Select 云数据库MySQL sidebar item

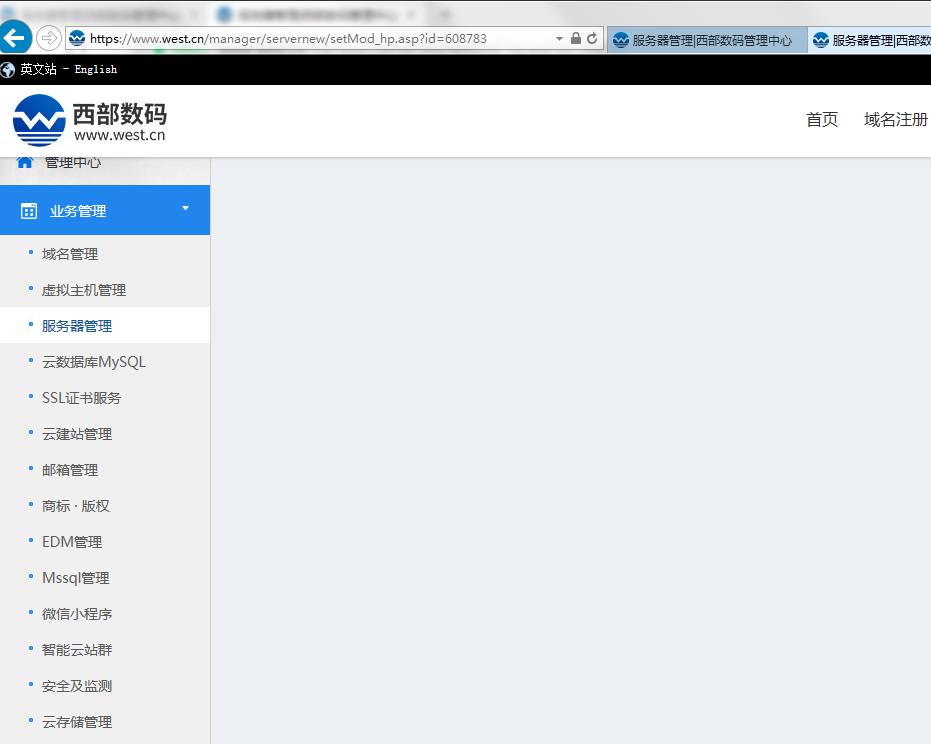[x=94, y=362]
